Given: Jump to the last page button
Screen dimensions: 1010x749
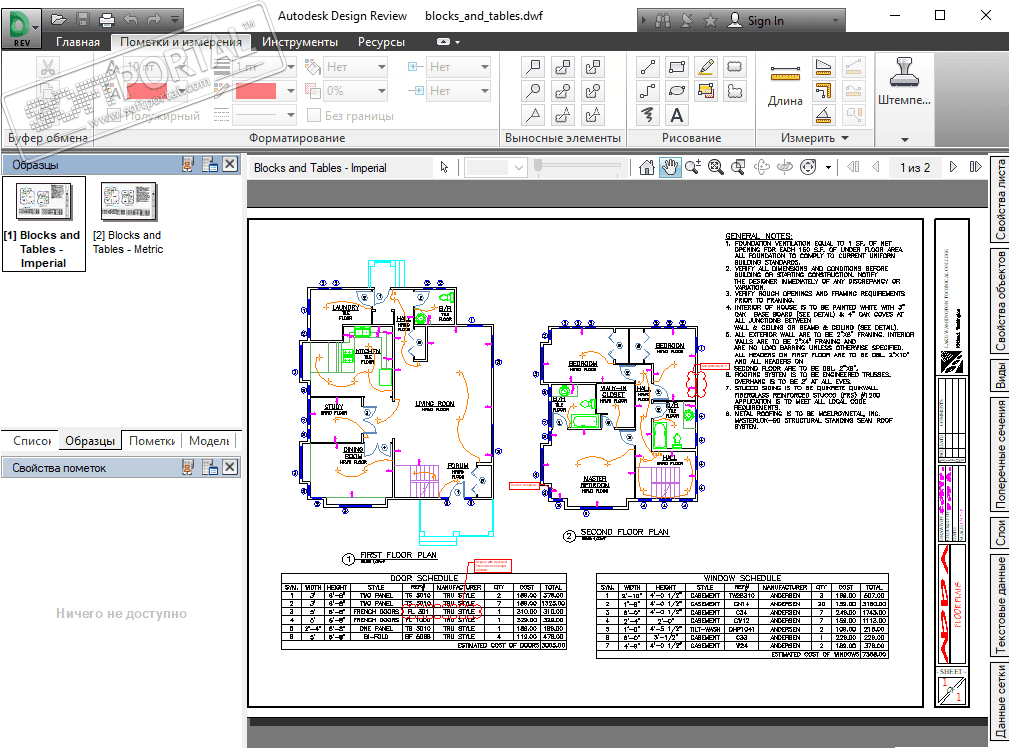Looking at the screenshot, I should (976, 167).
